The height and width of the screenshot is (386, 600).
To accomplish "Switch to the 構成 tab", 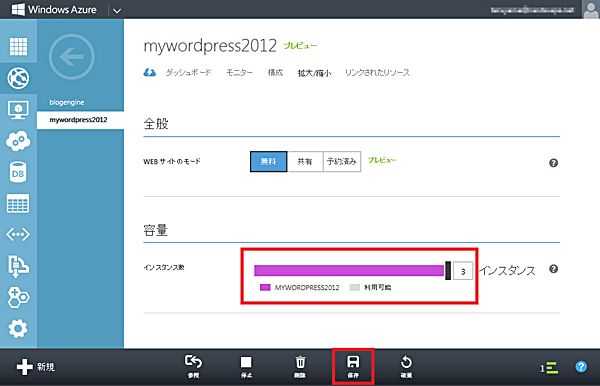I will pos(275,72).
